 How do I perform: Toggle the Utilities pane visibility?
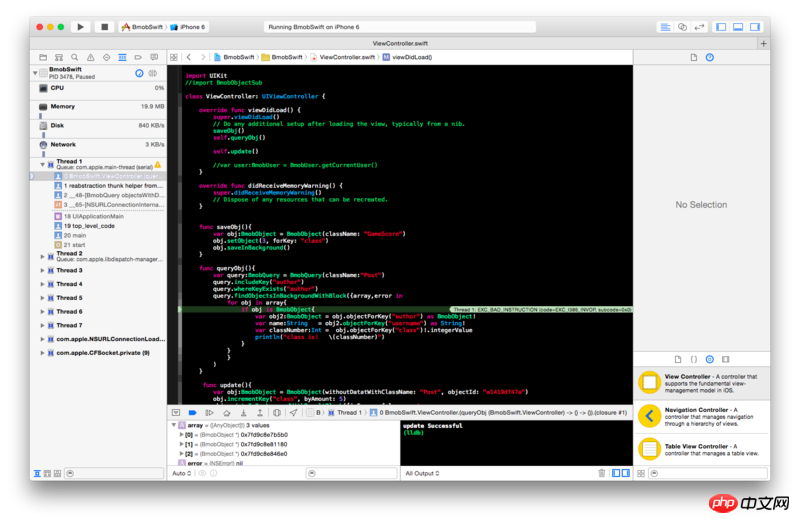755,27
